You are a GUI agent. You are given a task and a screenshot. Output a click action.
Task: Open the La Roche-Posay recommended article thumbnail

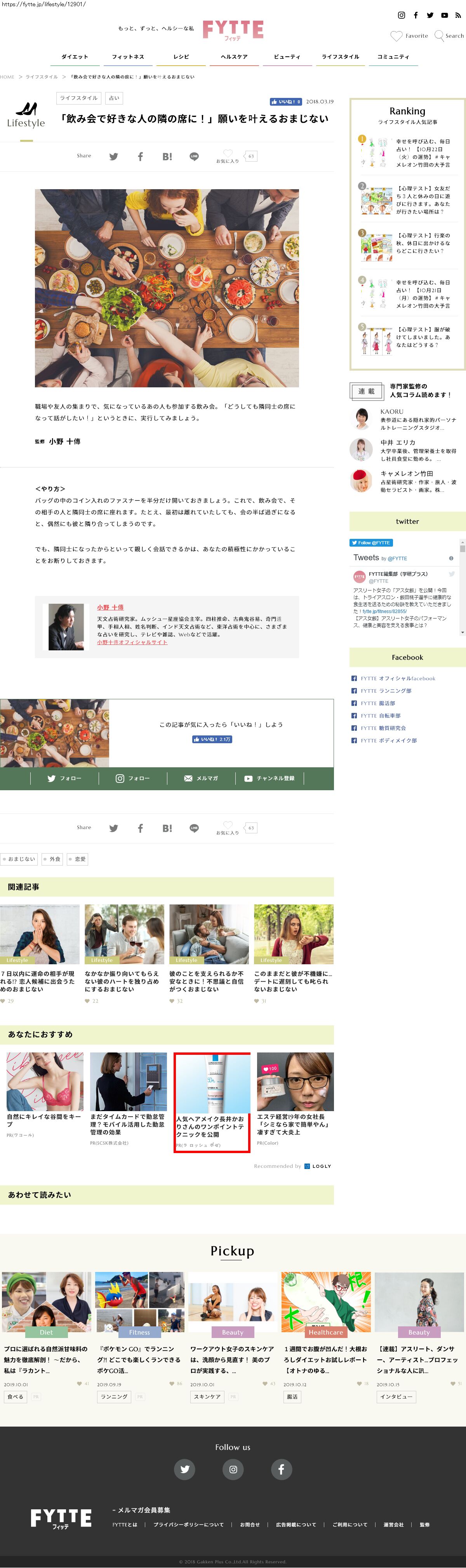pos(212,1084)
